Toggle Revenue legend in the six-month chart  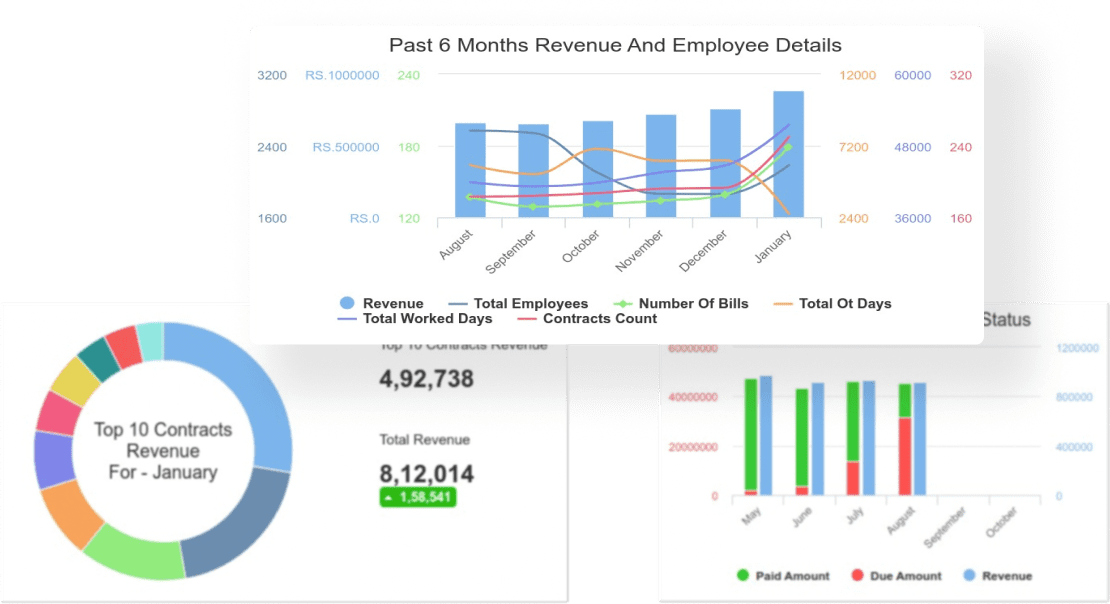[382, 303]
